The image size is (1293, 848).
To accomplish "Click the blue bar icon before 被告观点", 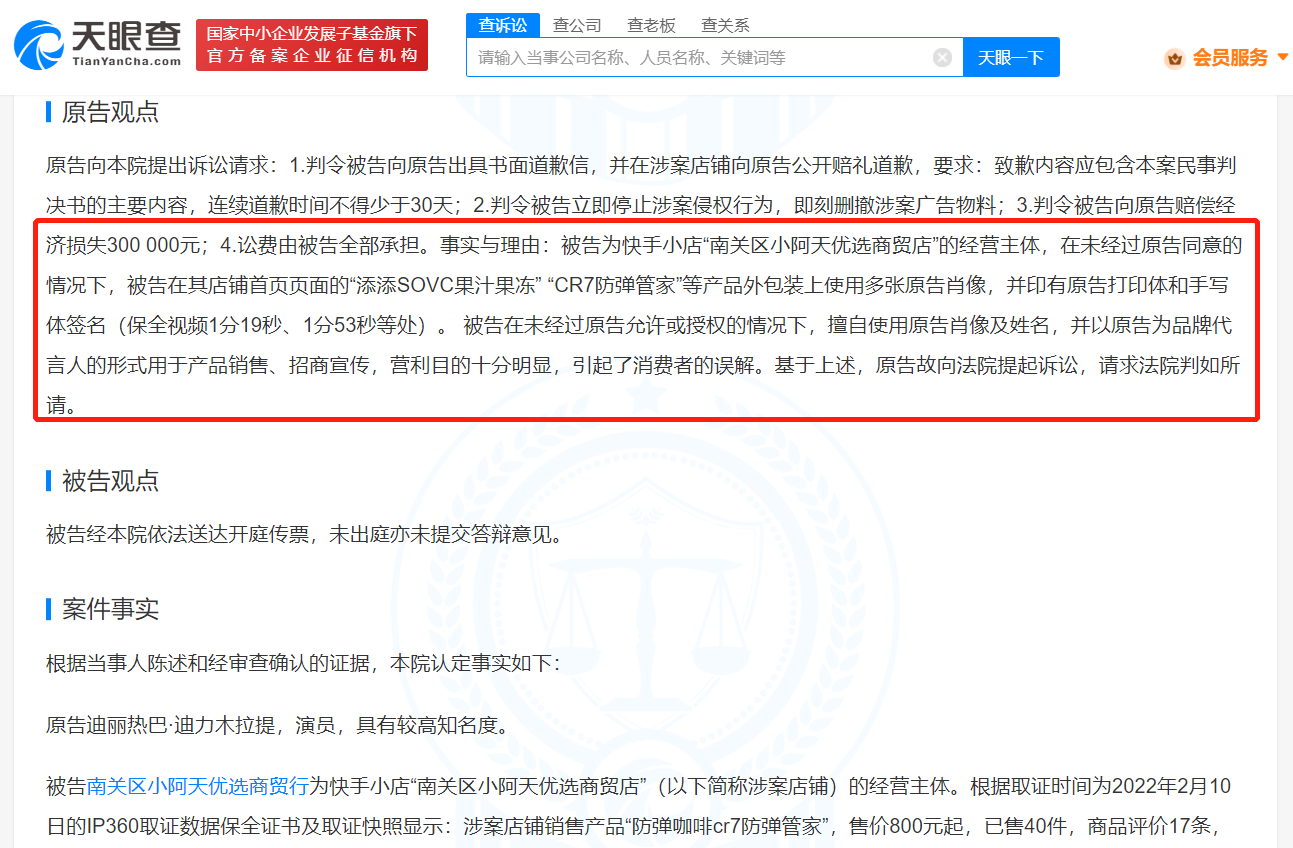I will coord(46,482).
